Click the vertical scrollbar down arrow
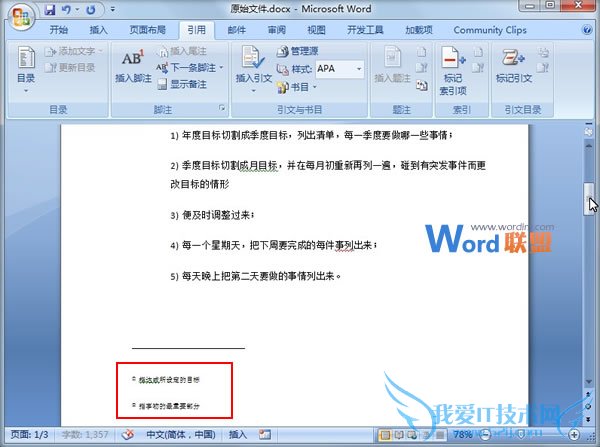 [589, 382]
